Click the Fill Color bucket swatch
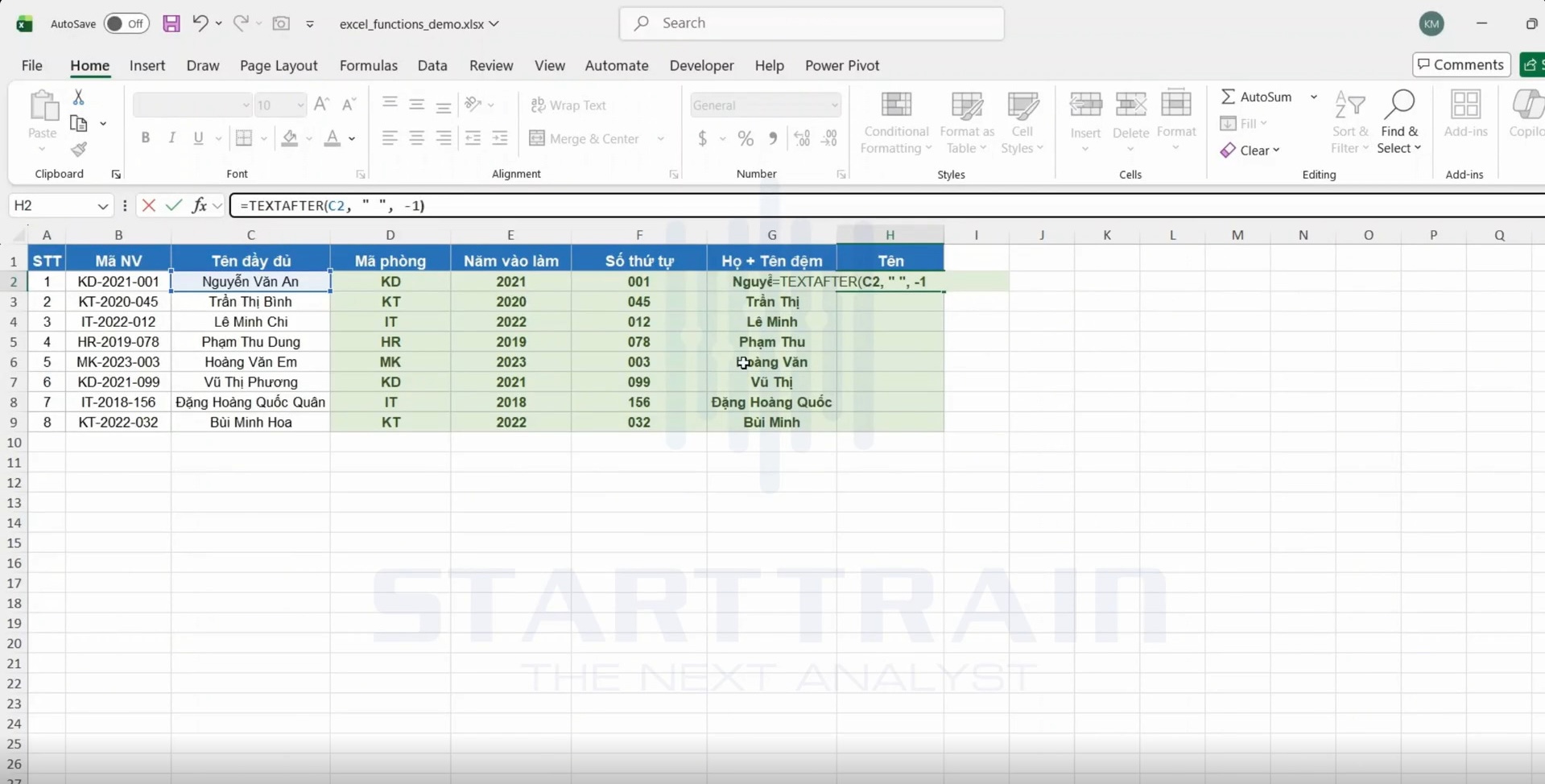Viewport: 1545px width, 784px height. (x=290, y=138)
